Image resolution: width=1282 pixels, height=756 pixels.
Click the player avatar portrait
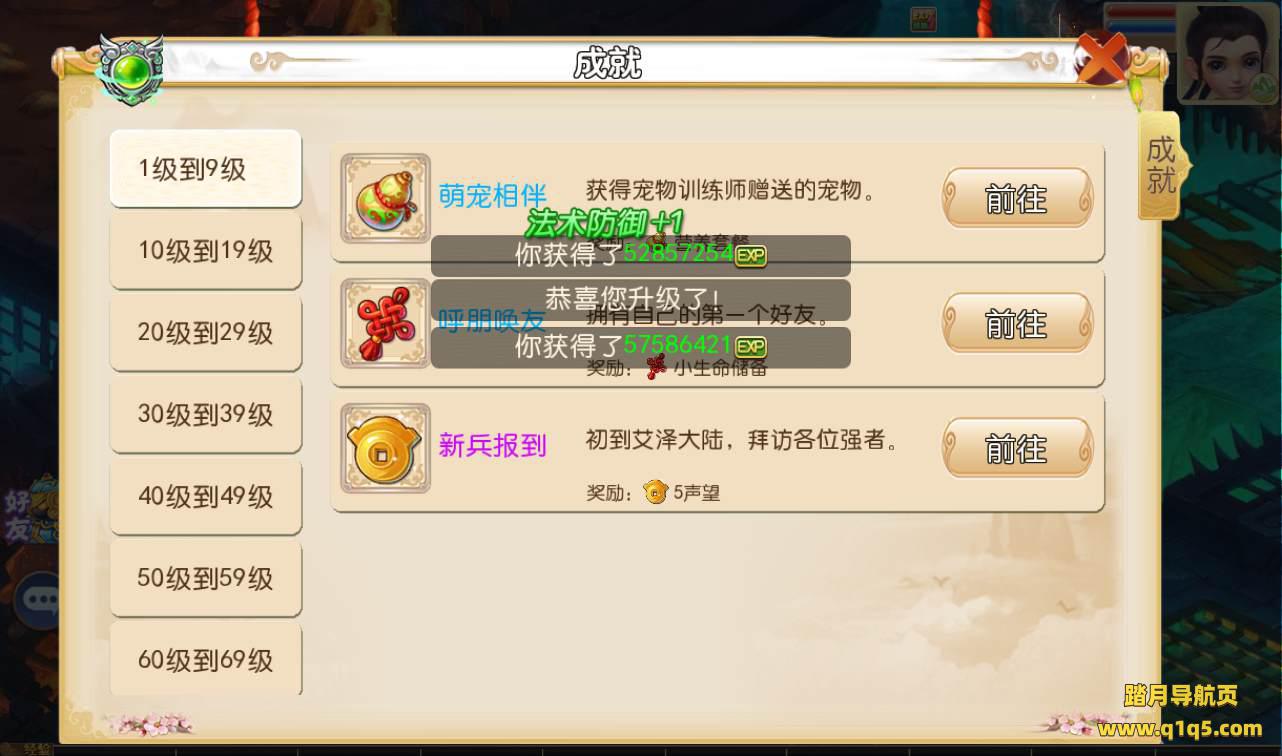click(x=1229, y=54)
